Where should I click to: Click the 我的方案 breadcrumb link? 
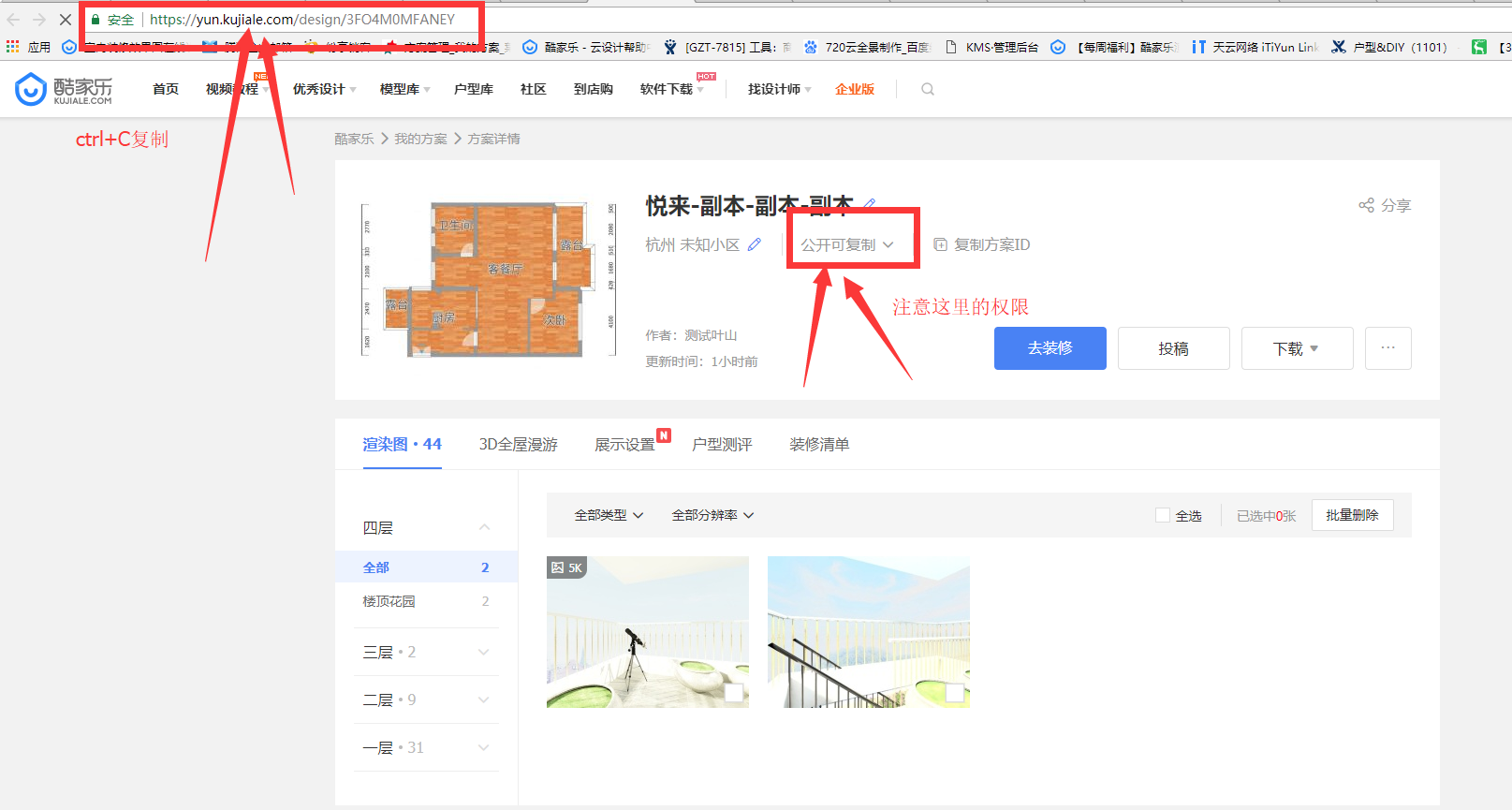[420, 139]
